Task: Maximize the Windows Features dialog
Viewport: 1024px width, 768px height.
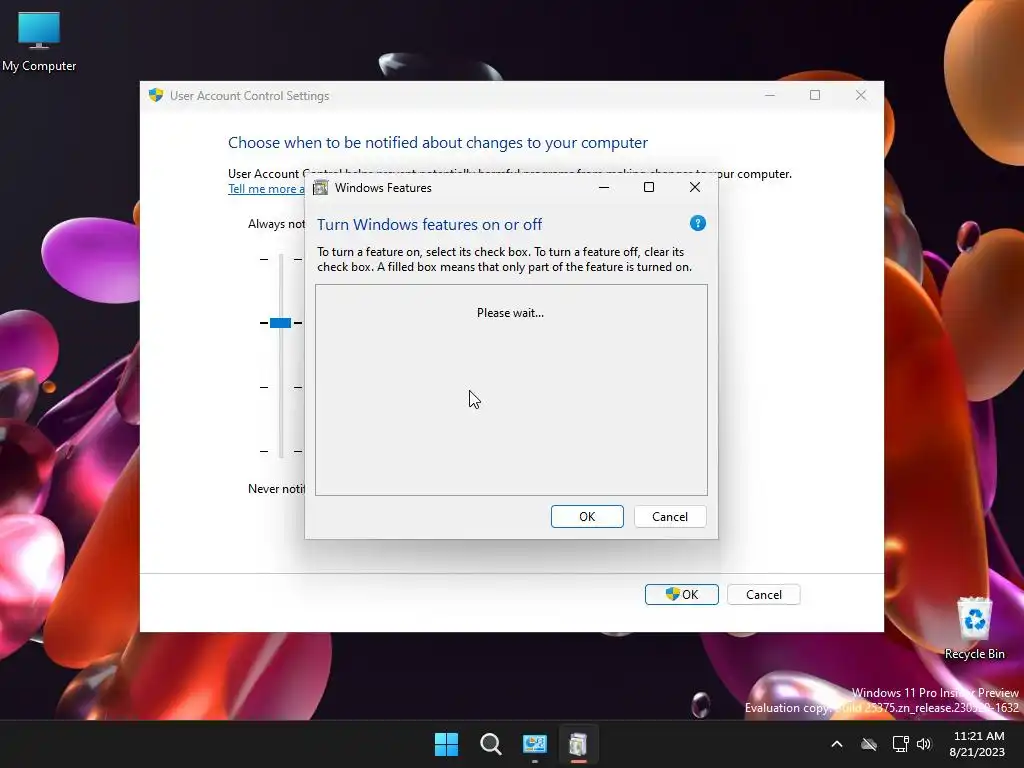Action: coord(649,187)
